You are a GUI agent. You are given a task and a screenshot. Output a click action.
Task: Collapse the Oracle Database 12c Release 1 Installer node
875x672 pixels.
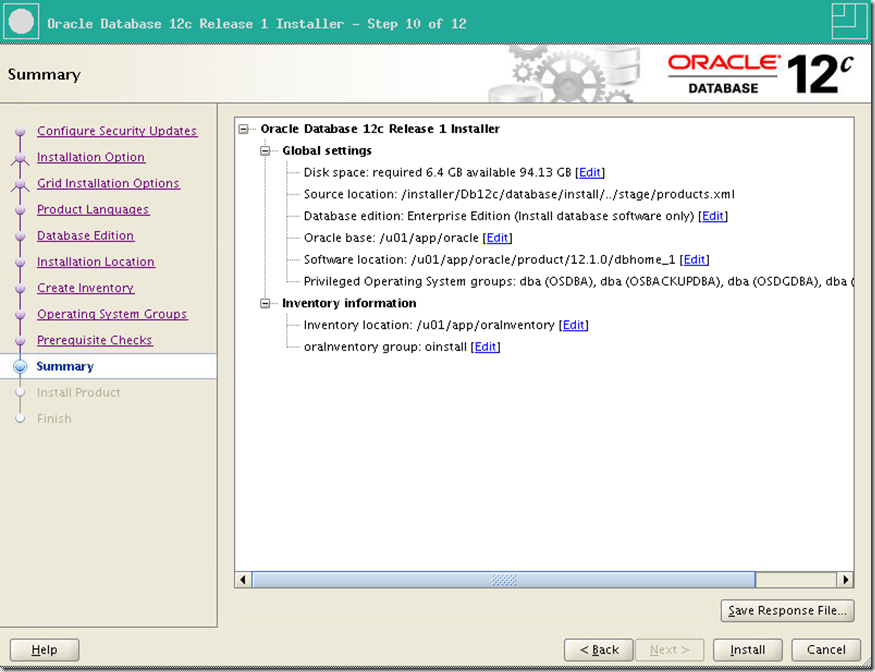pos(243,129)
